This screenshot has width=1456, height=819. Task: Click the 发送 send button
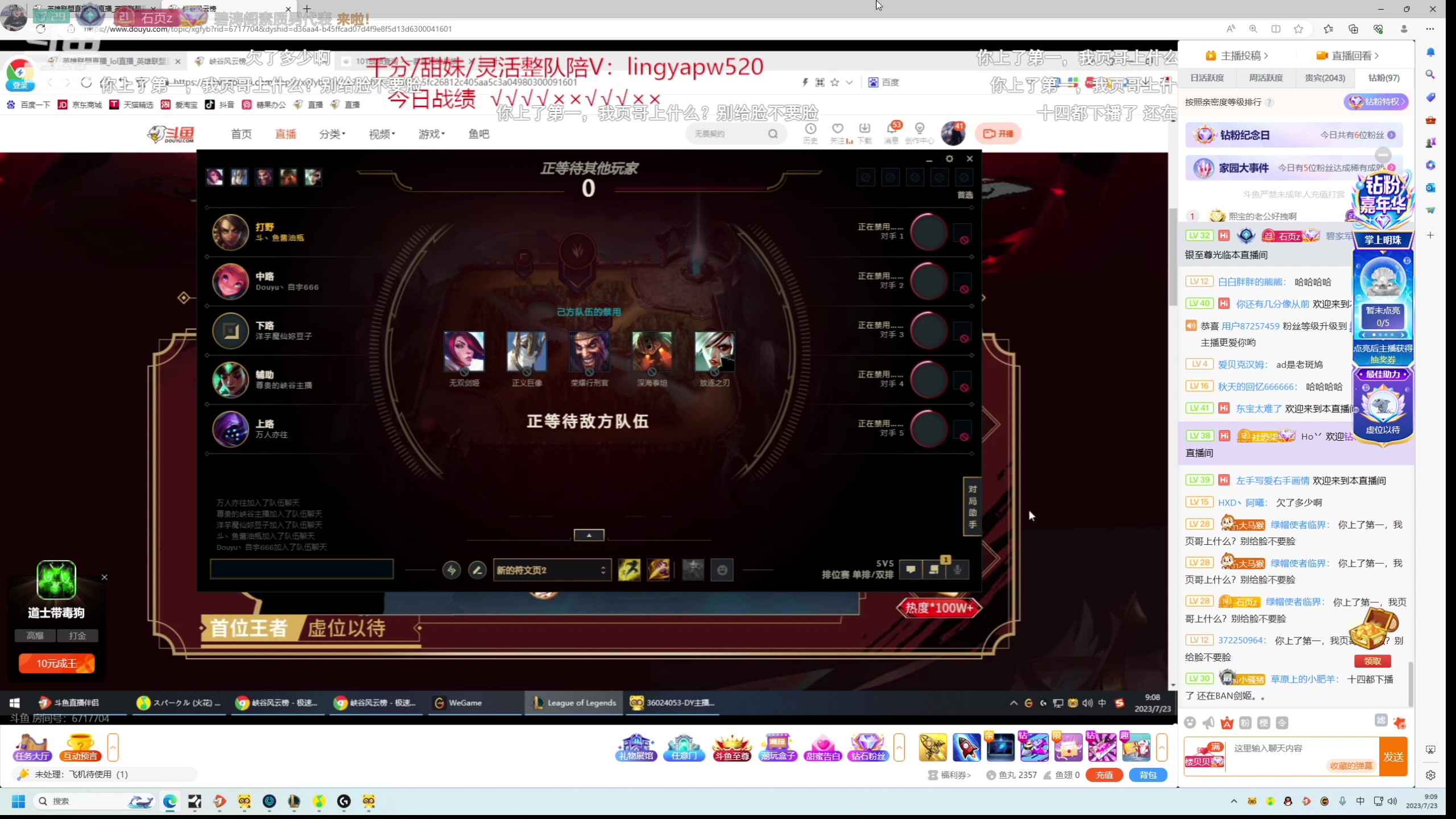pos(1393,756)
